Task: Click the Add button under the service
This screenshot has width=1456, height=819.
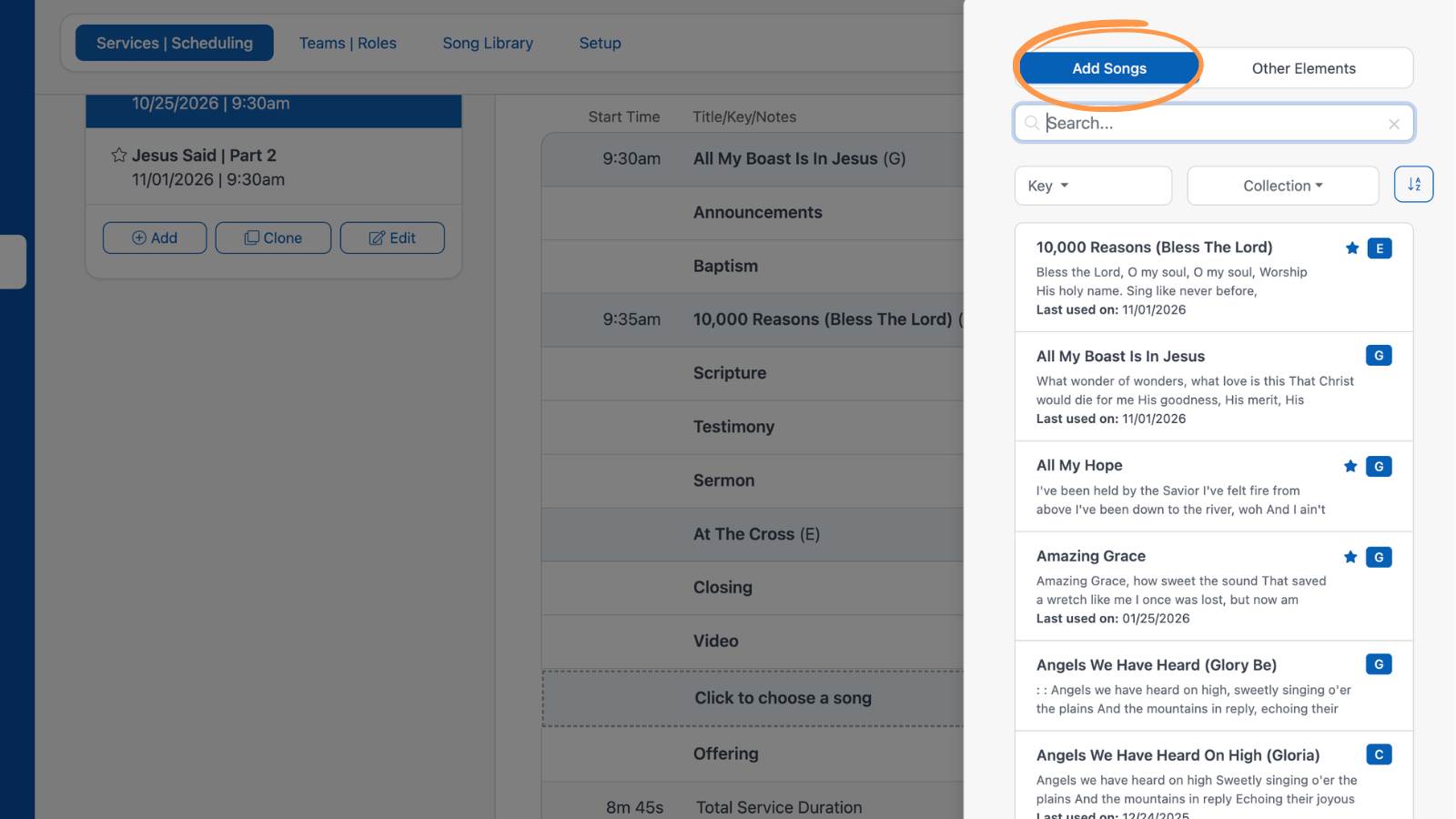Action: point(155,238)
